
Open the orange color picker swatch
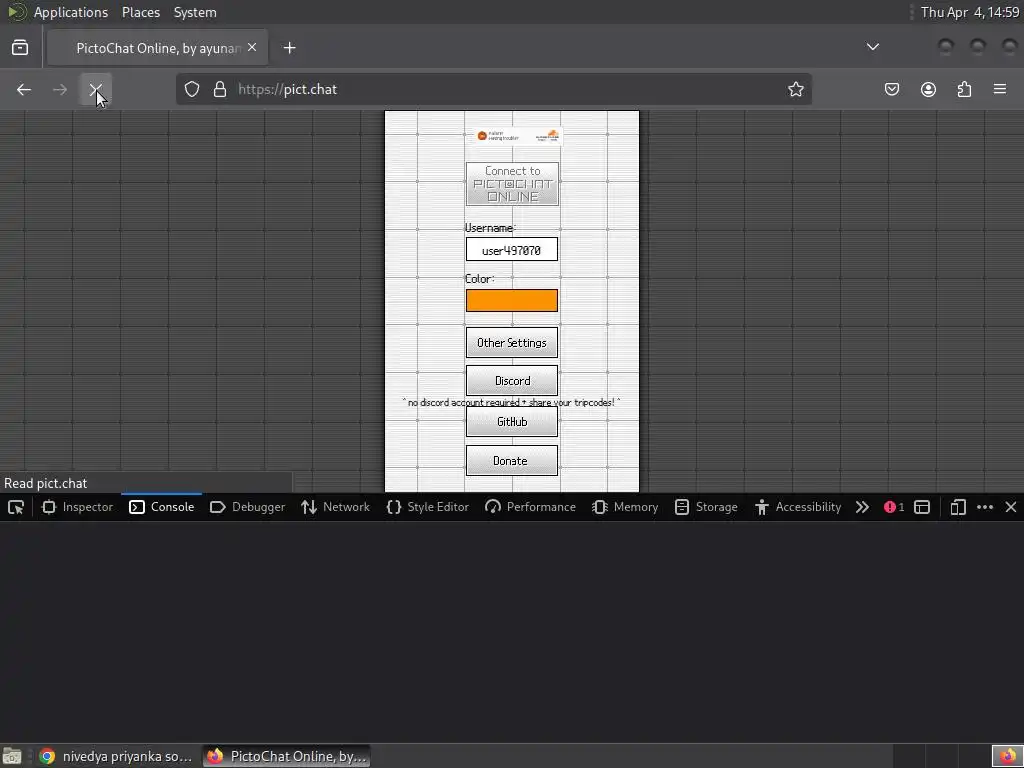[x=512, y=300]
